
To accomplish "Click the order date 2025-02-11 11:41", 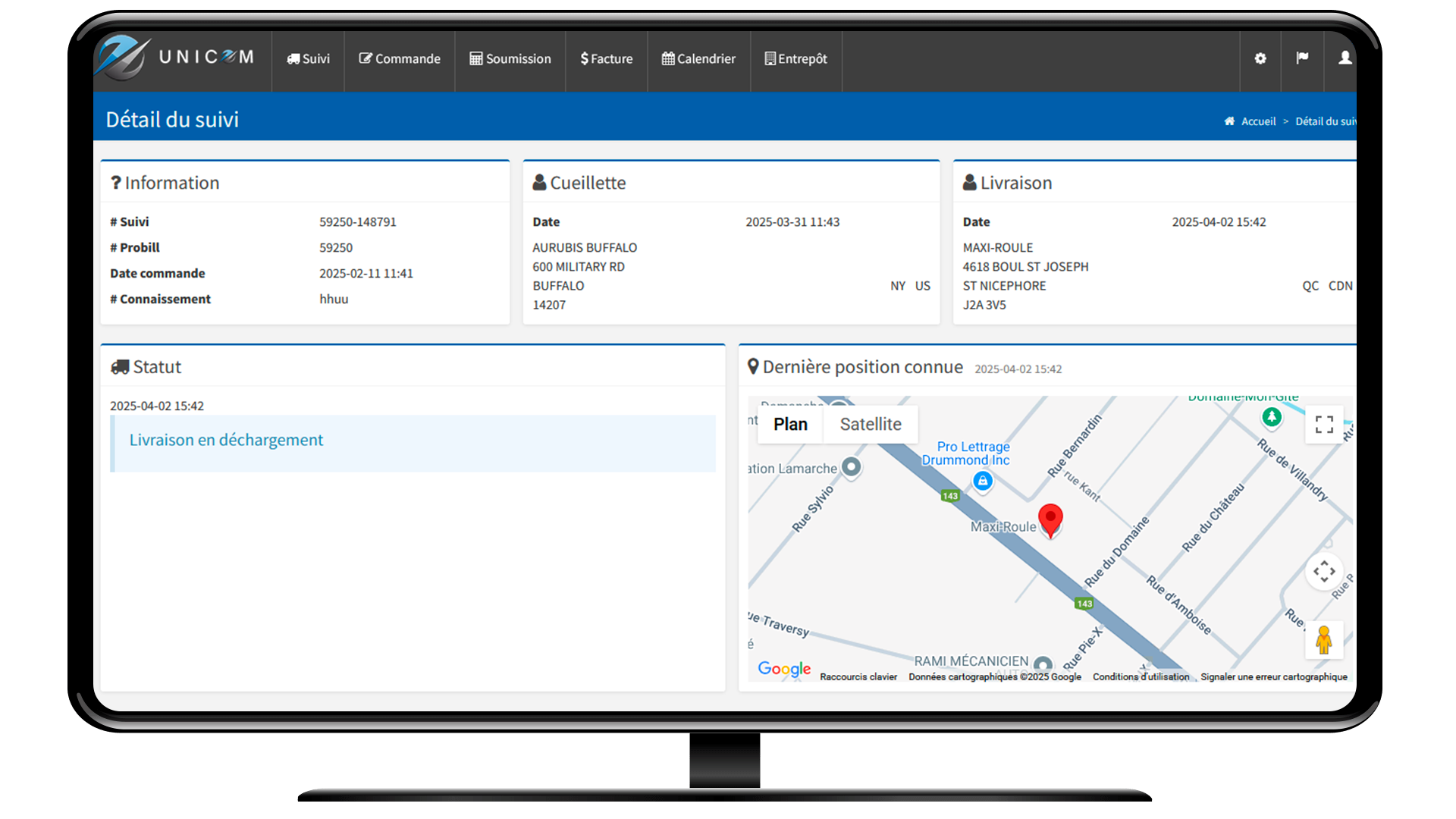I will click(366, 274).
